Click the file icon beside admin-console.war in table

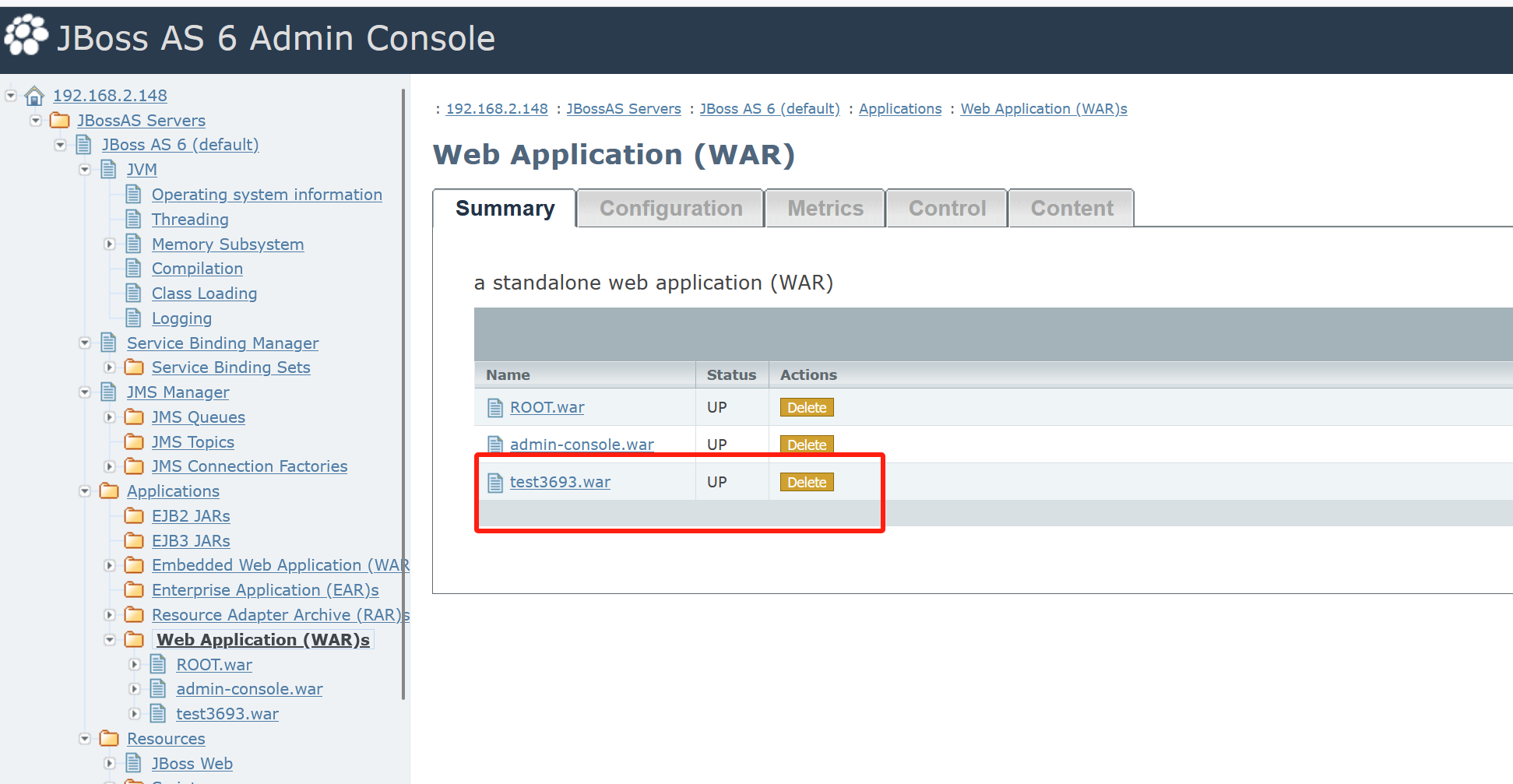pyautogui.click(x=495, y=445)
